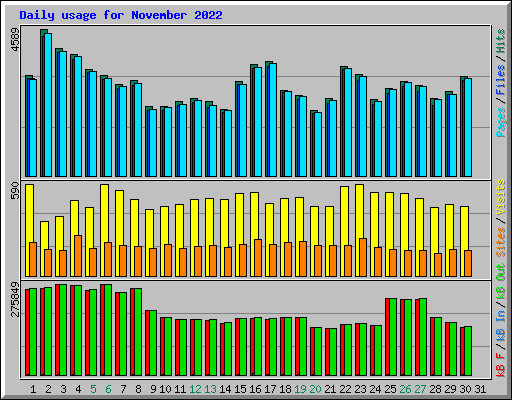This screenshot has height=400, width=512.
Task: Click green weekend day label 19
Action: (300, 389)
